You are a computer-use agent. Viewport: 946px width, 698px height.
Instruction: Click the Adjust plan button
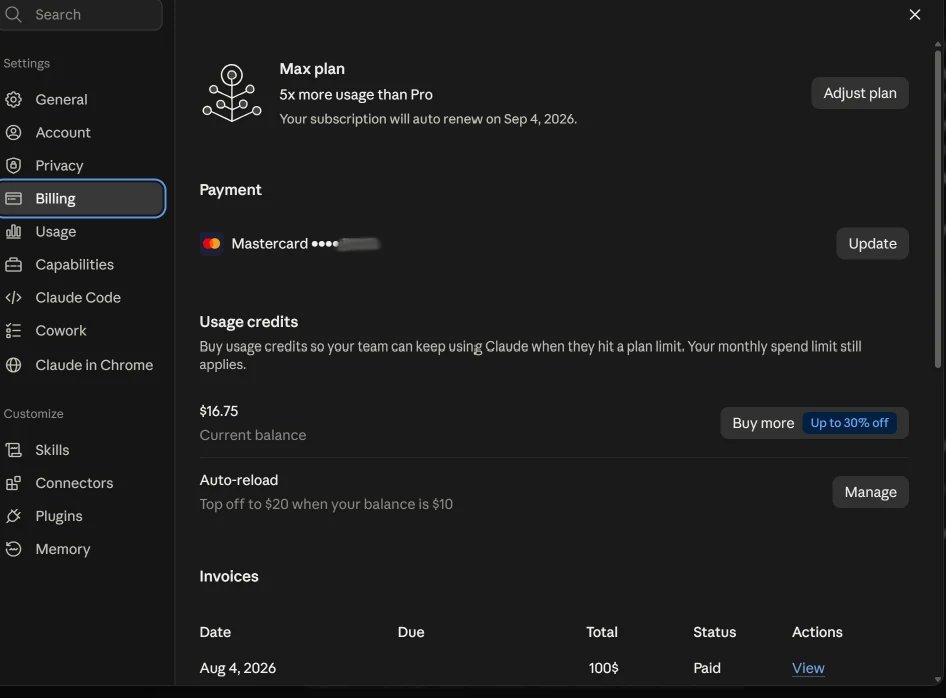click(860, 93)
